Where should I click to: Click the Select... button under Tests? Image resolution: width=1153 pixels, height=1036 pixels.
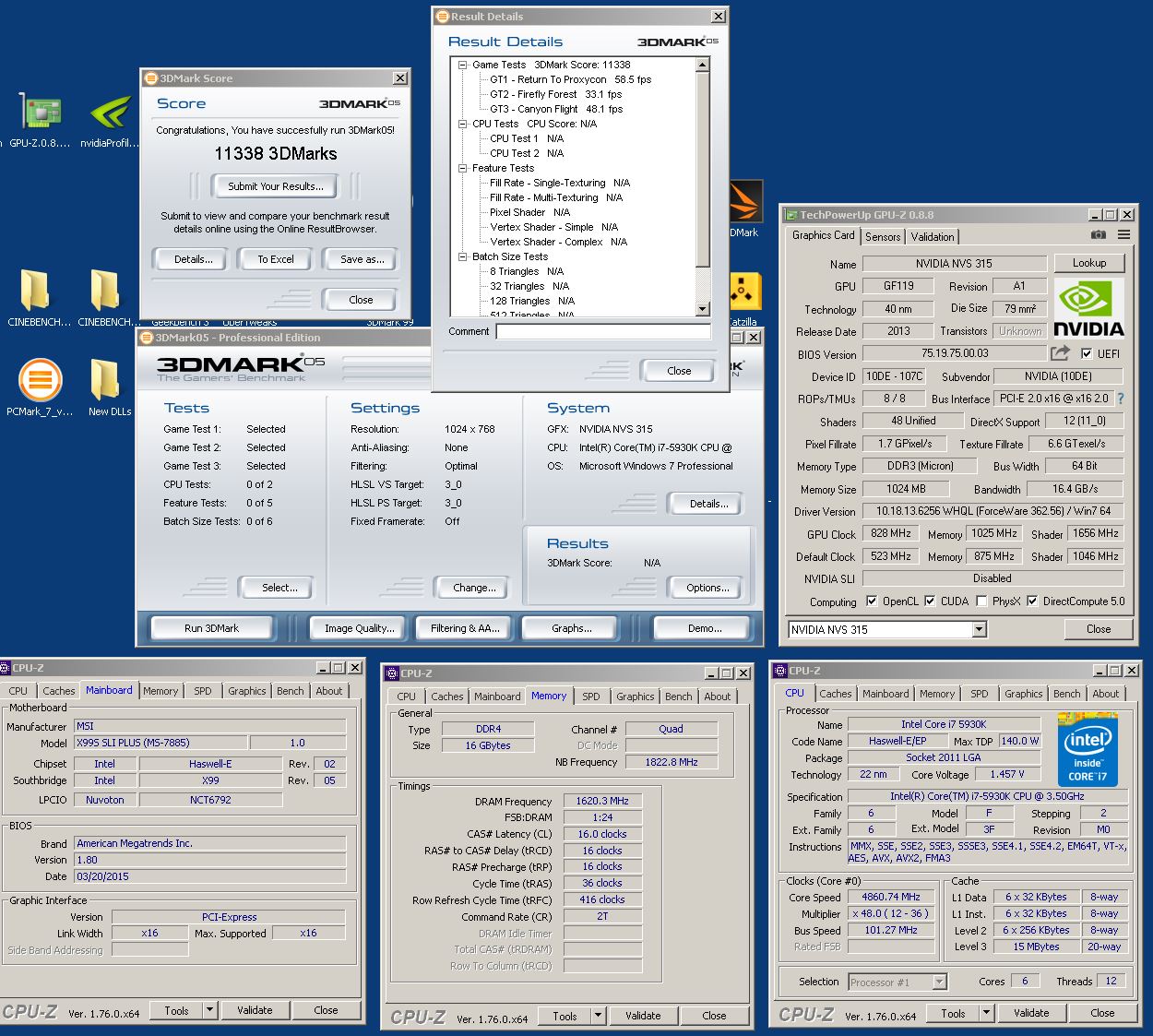(x=279, y=588)
